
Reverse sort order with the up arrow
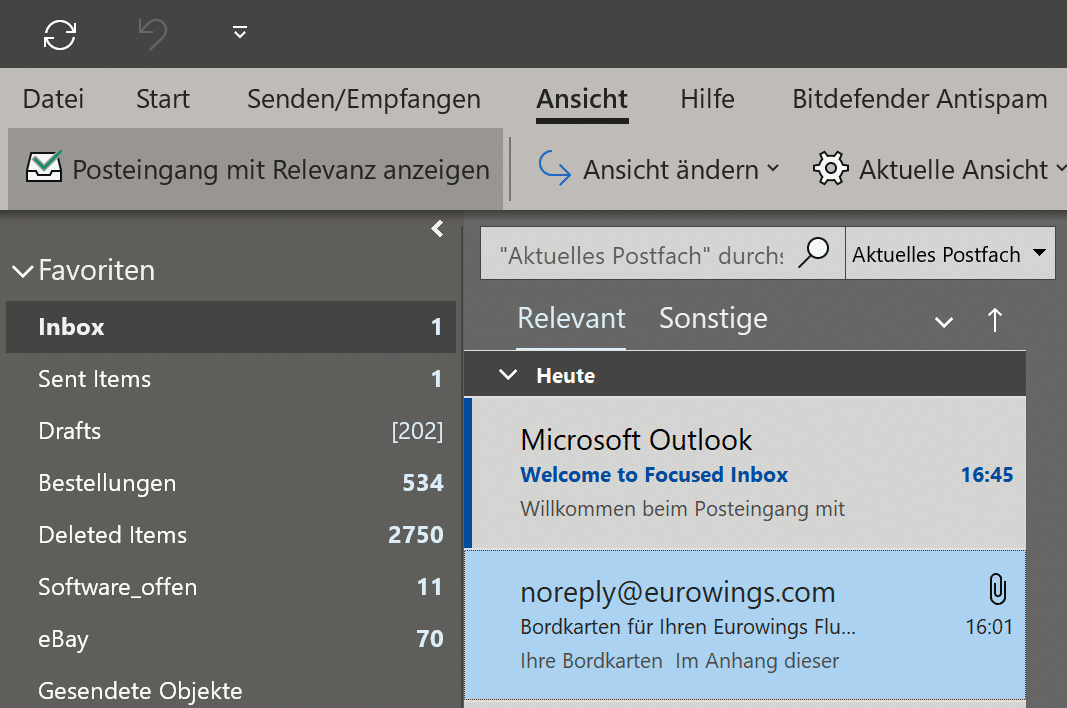point(995,320)
